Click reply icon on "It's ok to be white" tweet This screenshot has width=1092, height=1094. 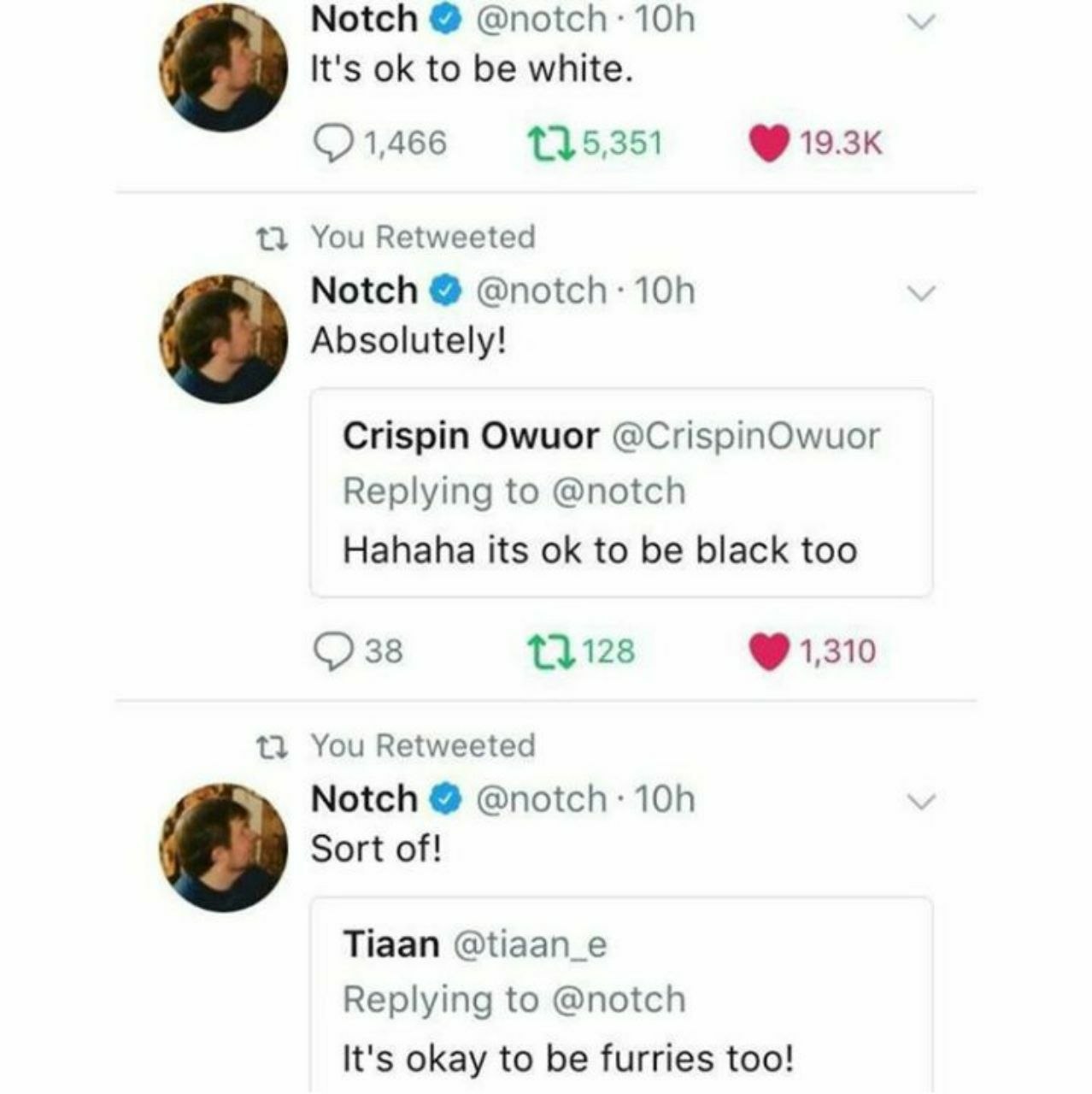click(334, 144)
